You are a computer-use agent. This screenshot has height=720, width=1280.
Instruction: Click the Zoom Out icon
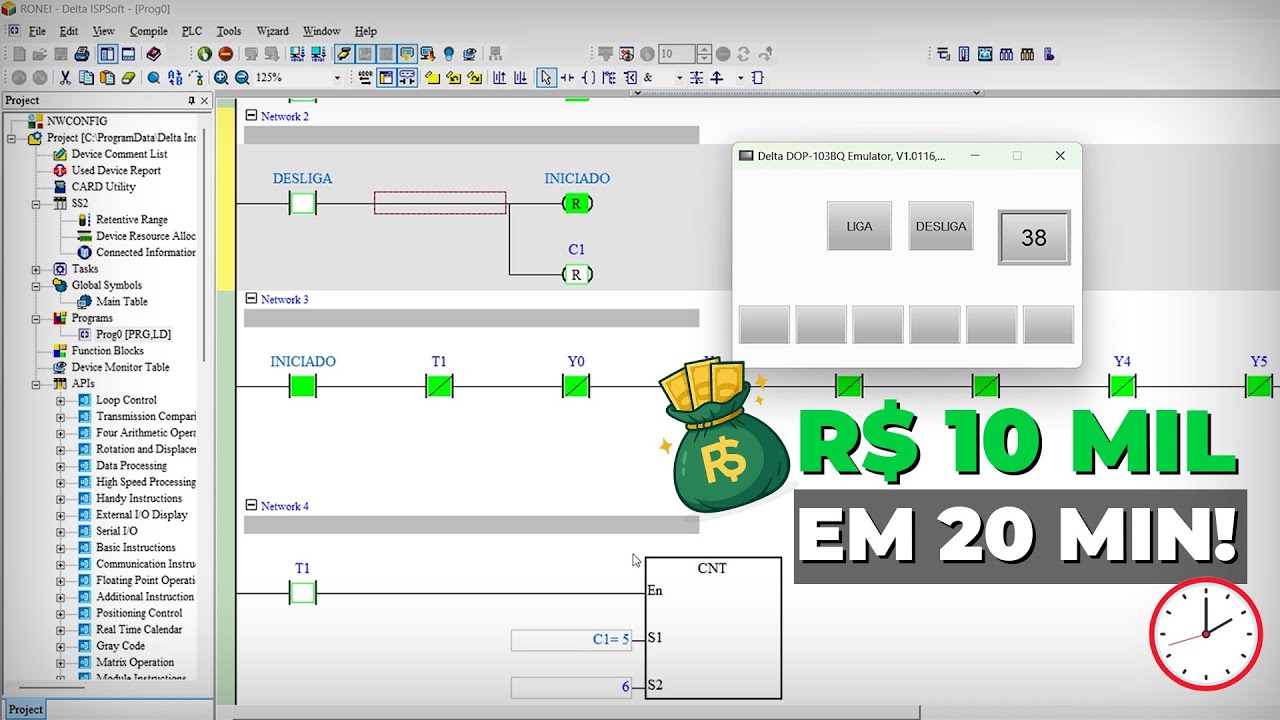point(242,77)
